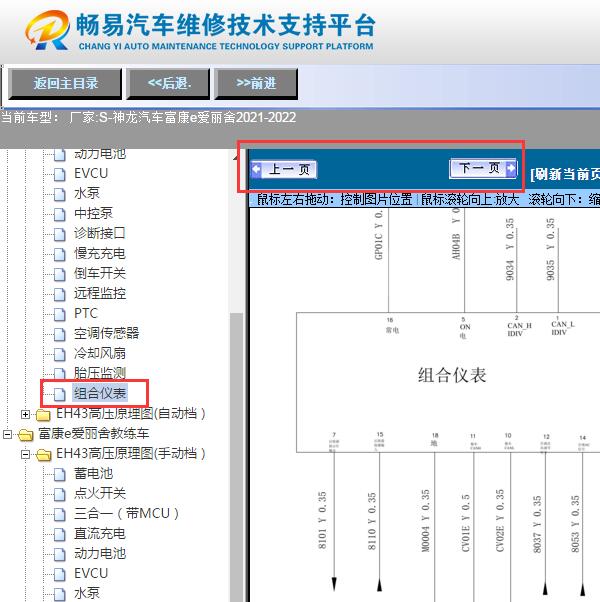Select the 胎压监测 tree item
Image resolution: width=600 pixels, height=602 pixels.
click(99, 373)
